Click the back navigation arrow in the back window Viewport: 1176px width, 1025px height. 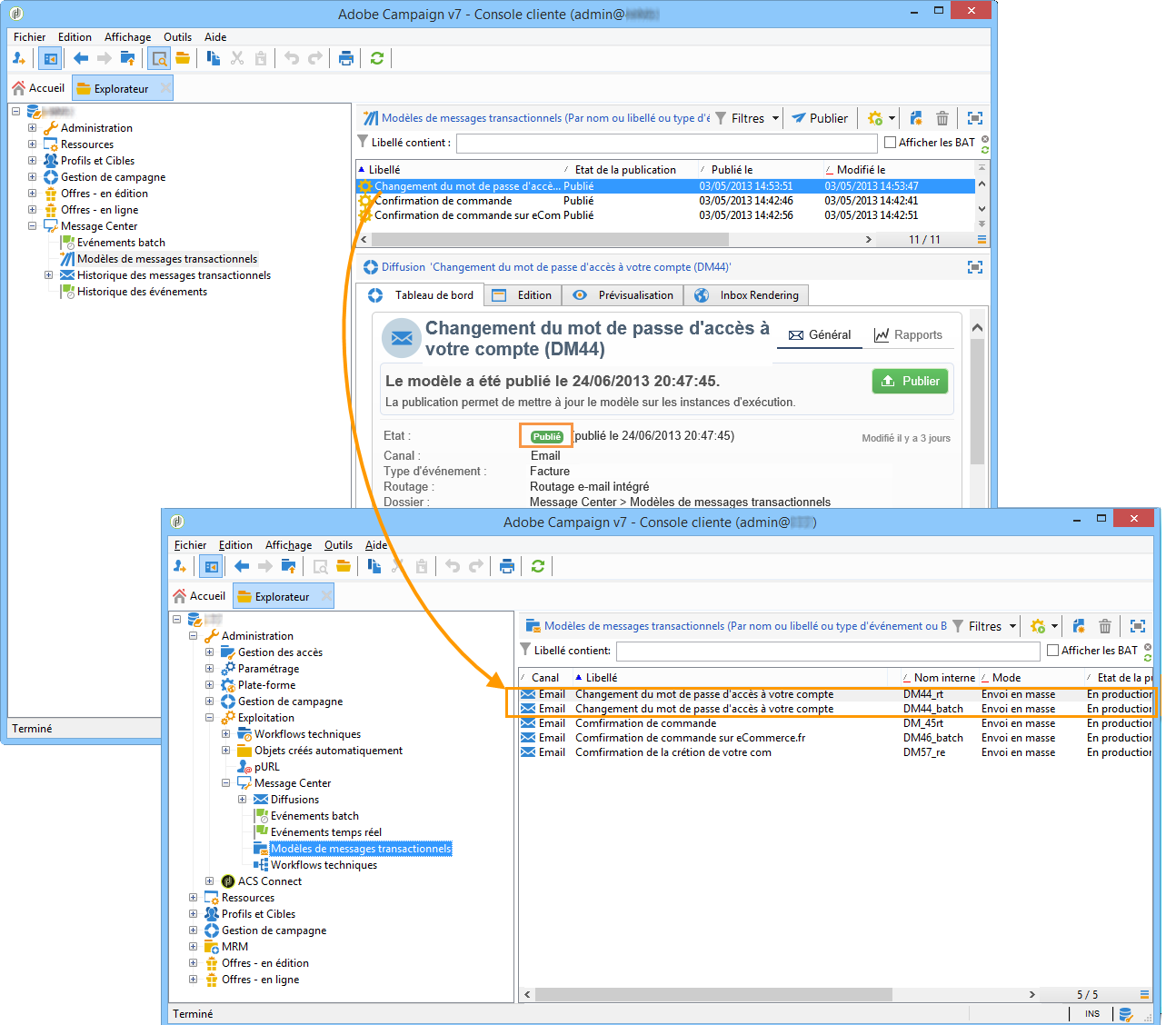click(81, 58)
